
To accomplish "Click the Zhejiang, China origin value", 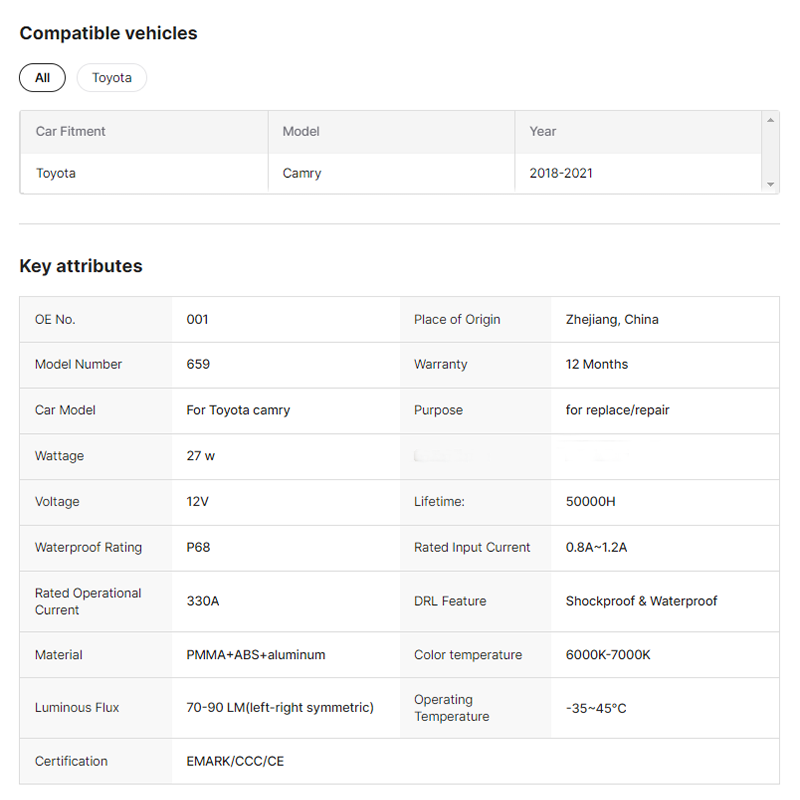I will (612, 319).
